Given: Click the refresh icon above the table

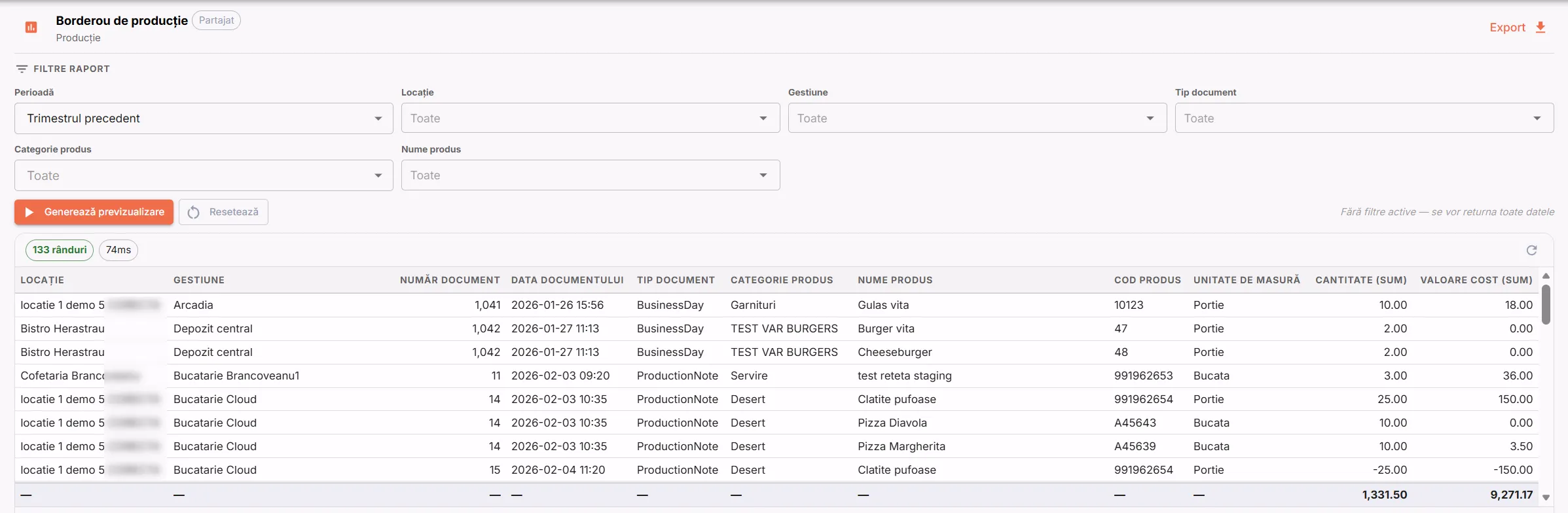Looking at the screenshot, I should click(x=1531, y=250).
